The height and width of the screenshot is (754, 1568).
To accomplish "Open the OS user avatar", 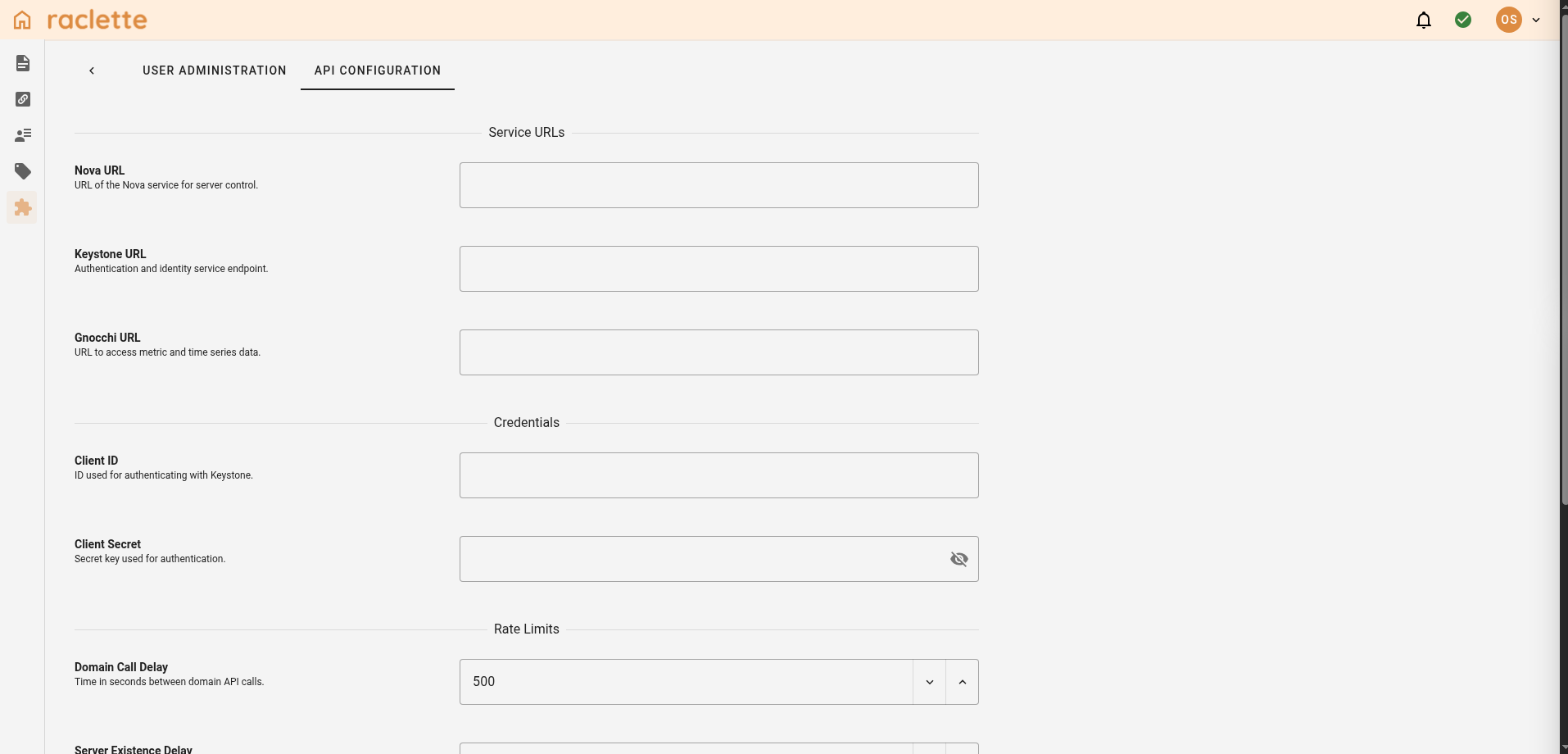I will coord(1509,20).
